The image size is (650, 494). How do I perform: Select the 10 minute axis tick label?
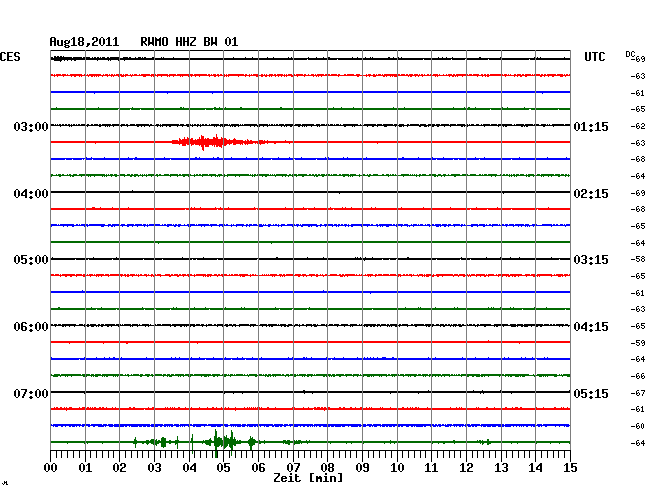pyautogui.click(x=397, y=468)
